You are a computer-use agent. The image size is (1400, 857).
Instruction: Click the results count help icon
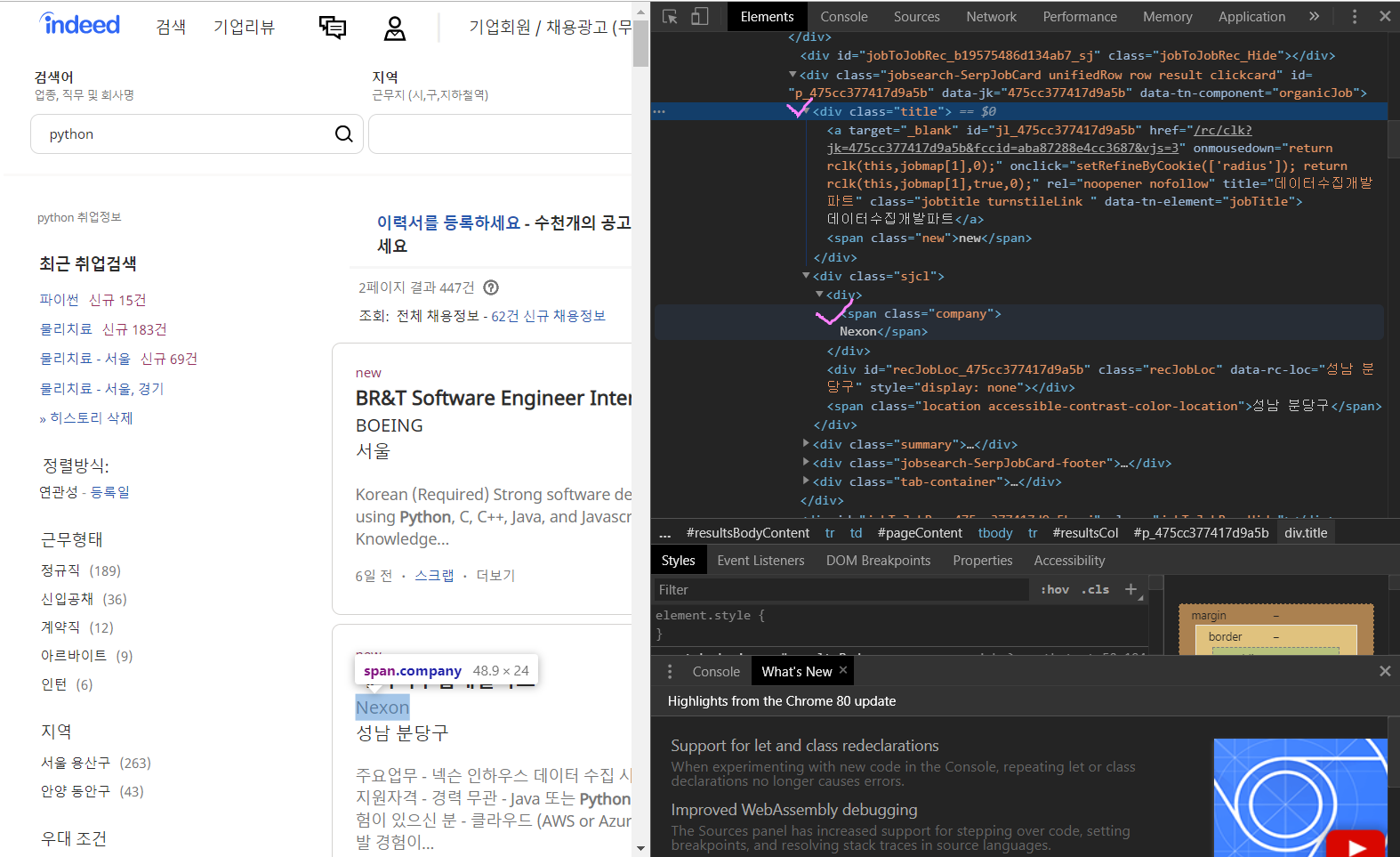click(x=491, y=287)
